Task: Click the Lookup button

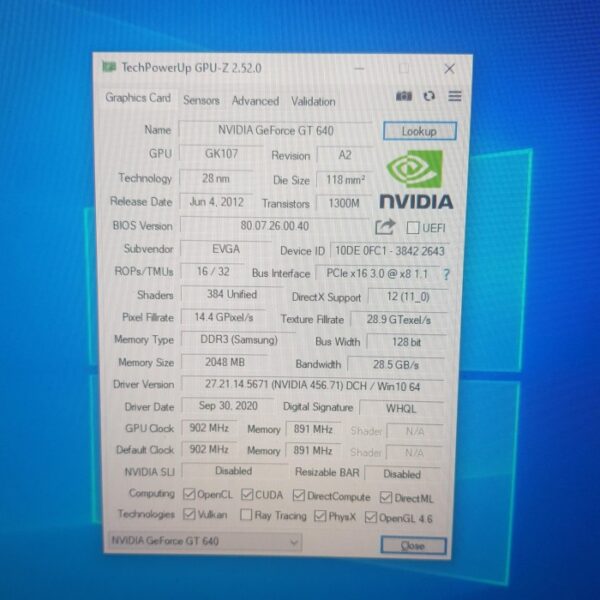Action: click(420, 131)
